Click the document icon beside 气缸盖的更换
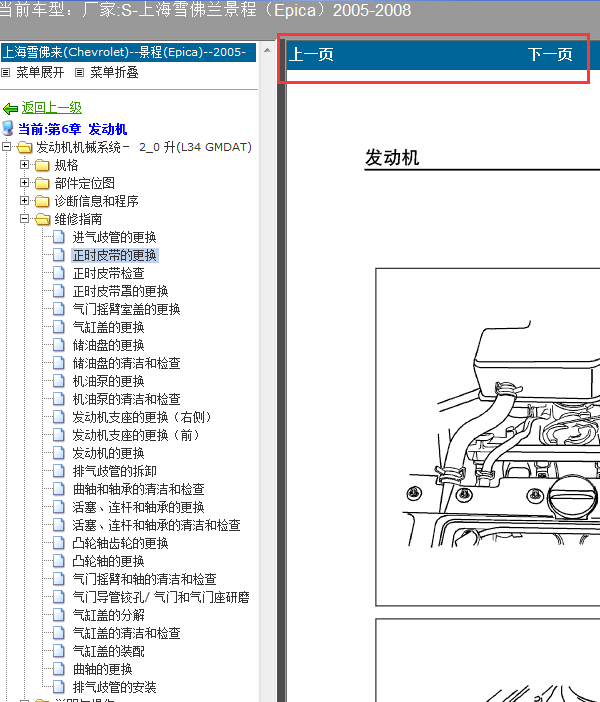This screenshot has width=600, height=702. [x=59, y=328]
